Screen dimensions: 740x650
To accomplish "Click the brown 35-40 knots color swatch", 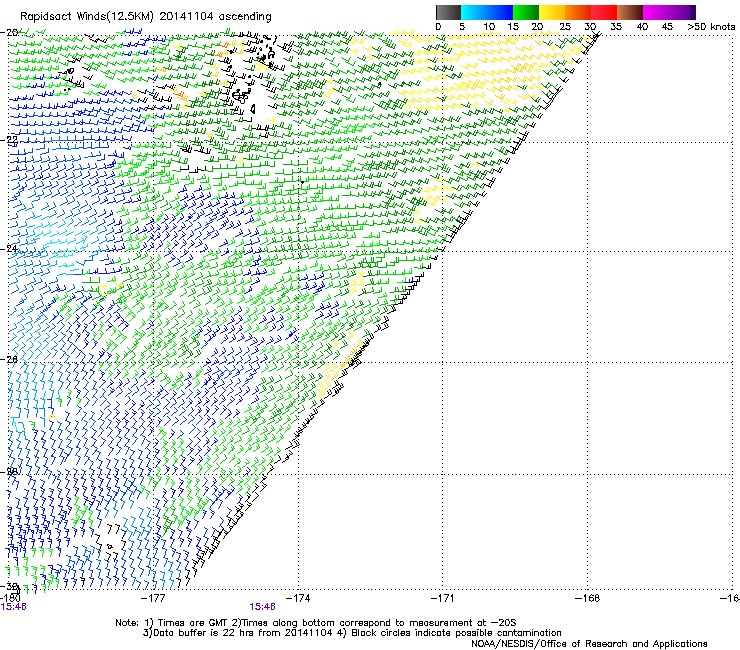I will click(630, 12).
